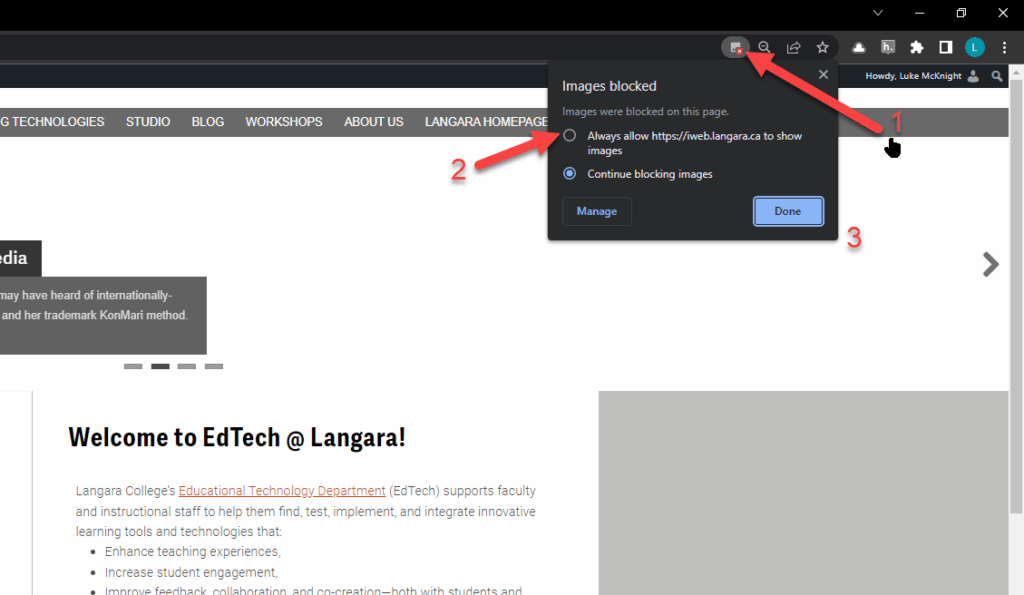Click the images blocked icon in address bar
1024x595 pixels.
(x=736, y=47)
